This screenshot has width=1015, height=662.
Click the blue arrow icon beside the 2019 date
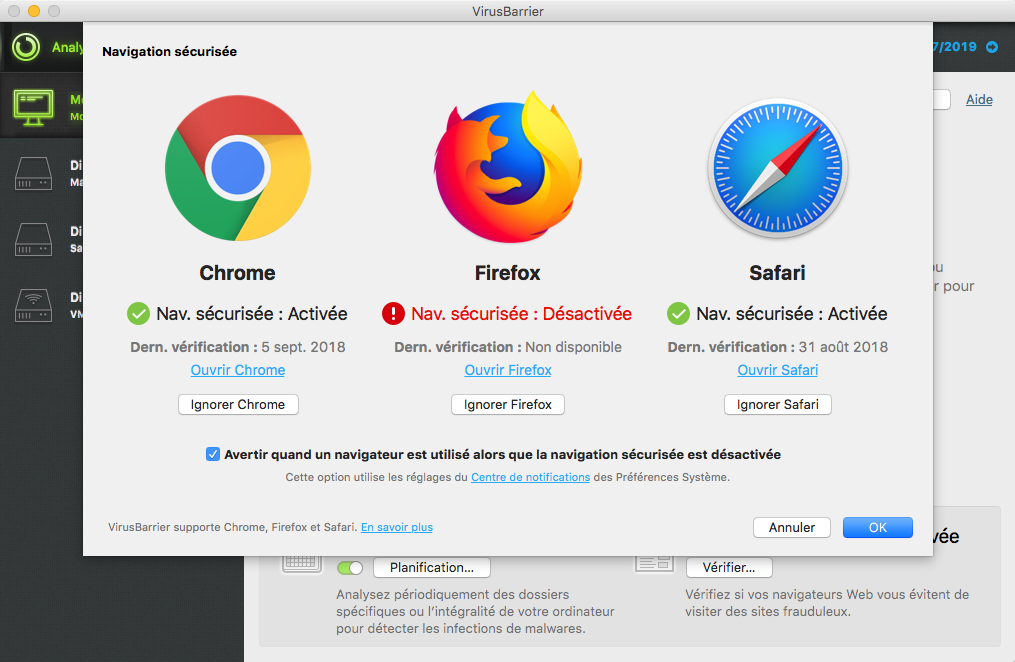coord(992,47)
